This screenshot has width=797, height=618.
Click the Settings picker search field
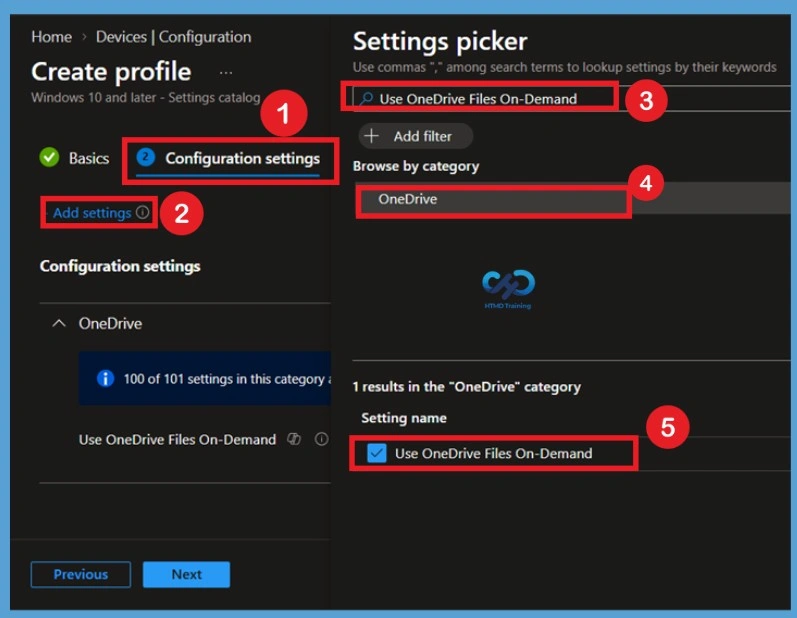pyautogui.click(x=572, y=98)
